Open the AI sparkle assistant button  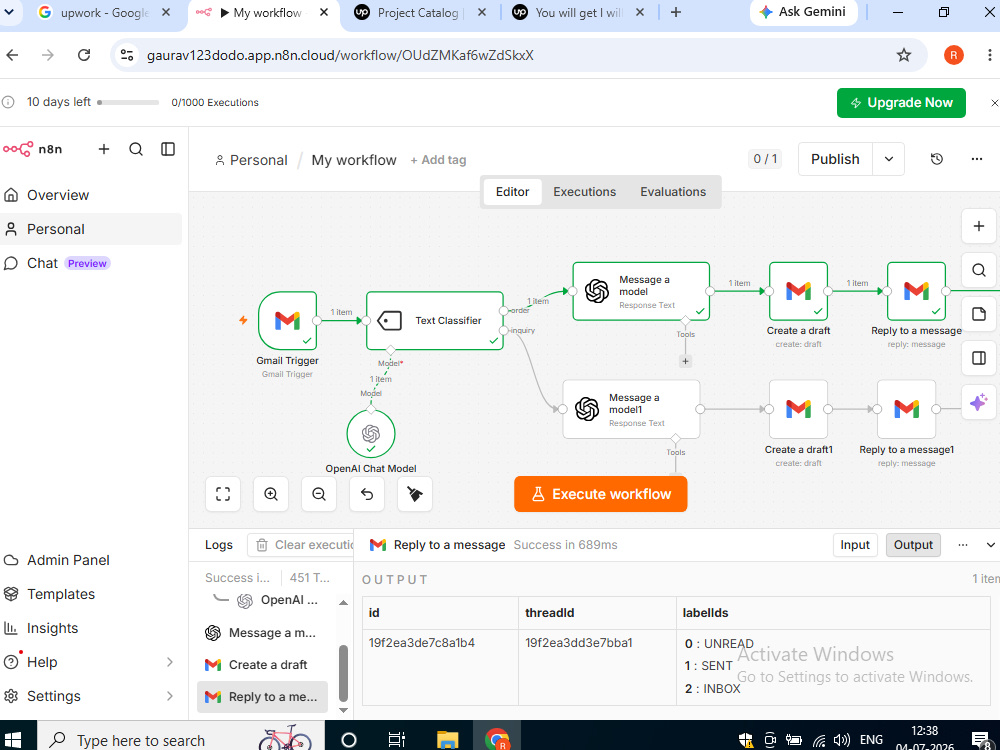coord(978,402)
